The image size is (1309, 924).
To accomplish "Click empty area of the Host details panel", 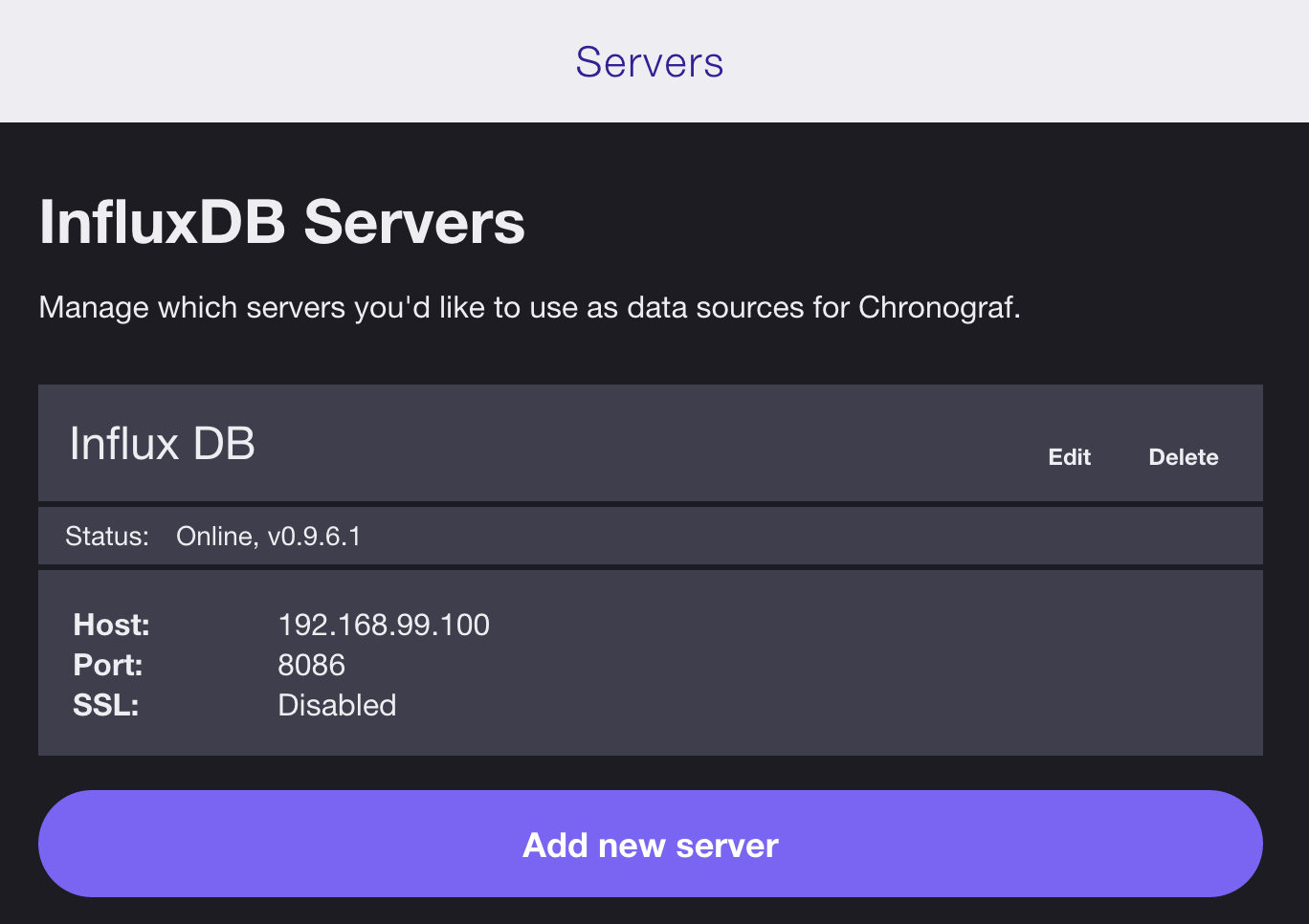I will click(x=861, y=663).
